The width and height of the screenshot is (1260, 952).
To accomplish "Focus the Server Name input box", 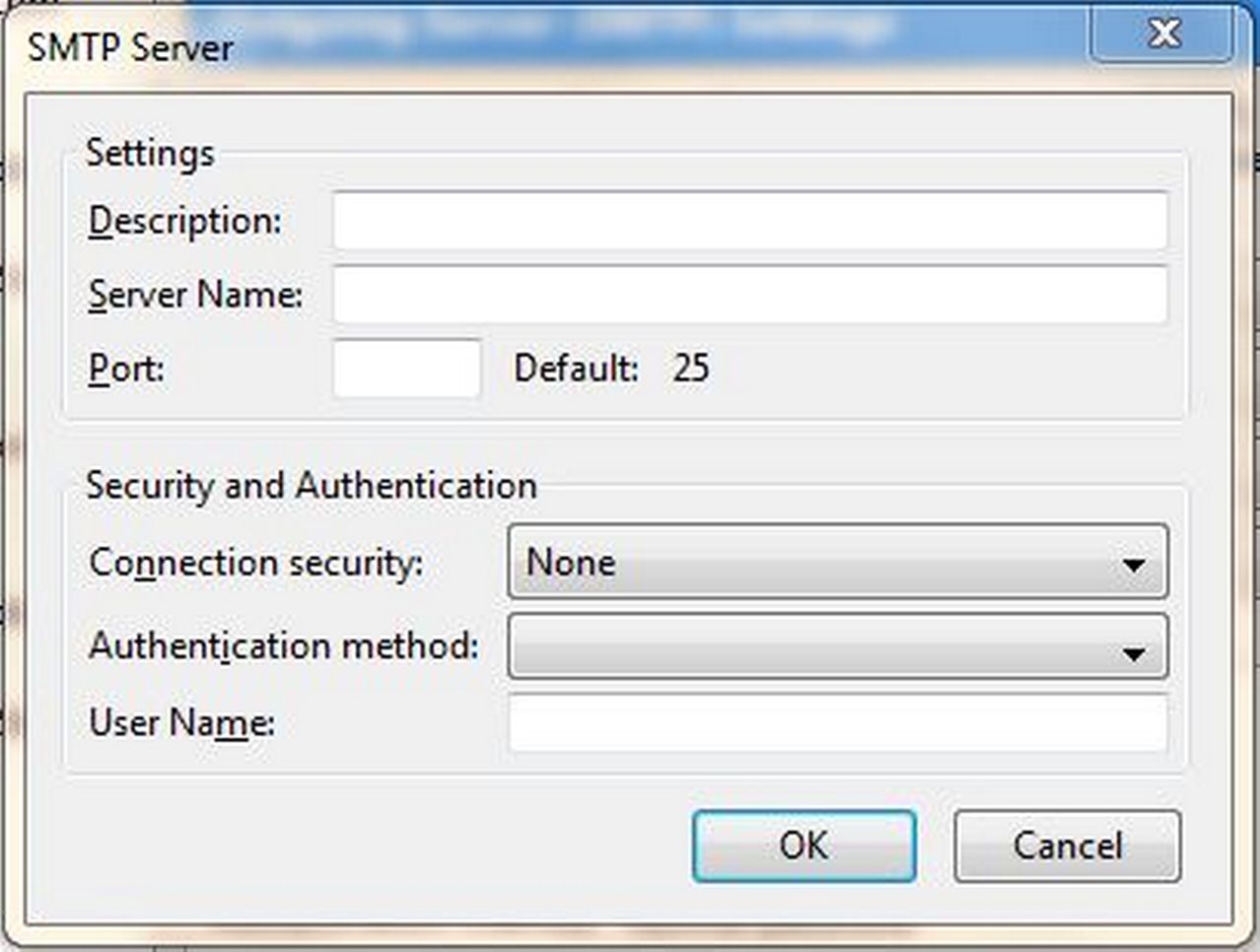I will (750, 295).
